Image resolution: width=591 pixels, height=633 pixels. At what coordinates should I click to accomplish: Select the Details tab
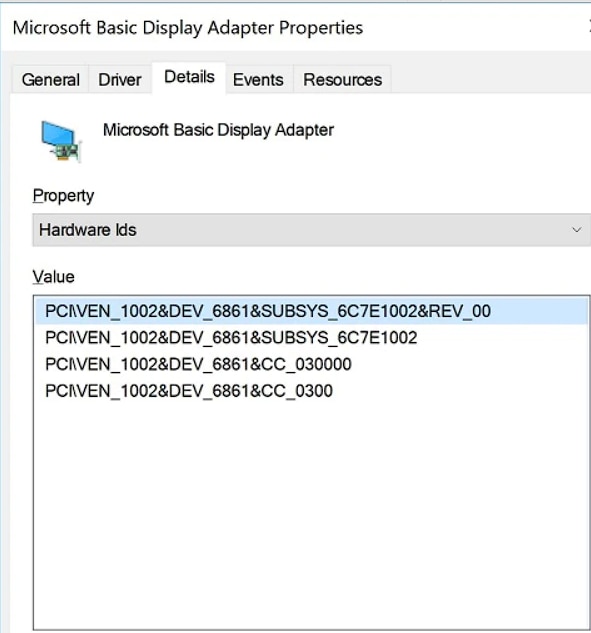[x=189, y=77]
